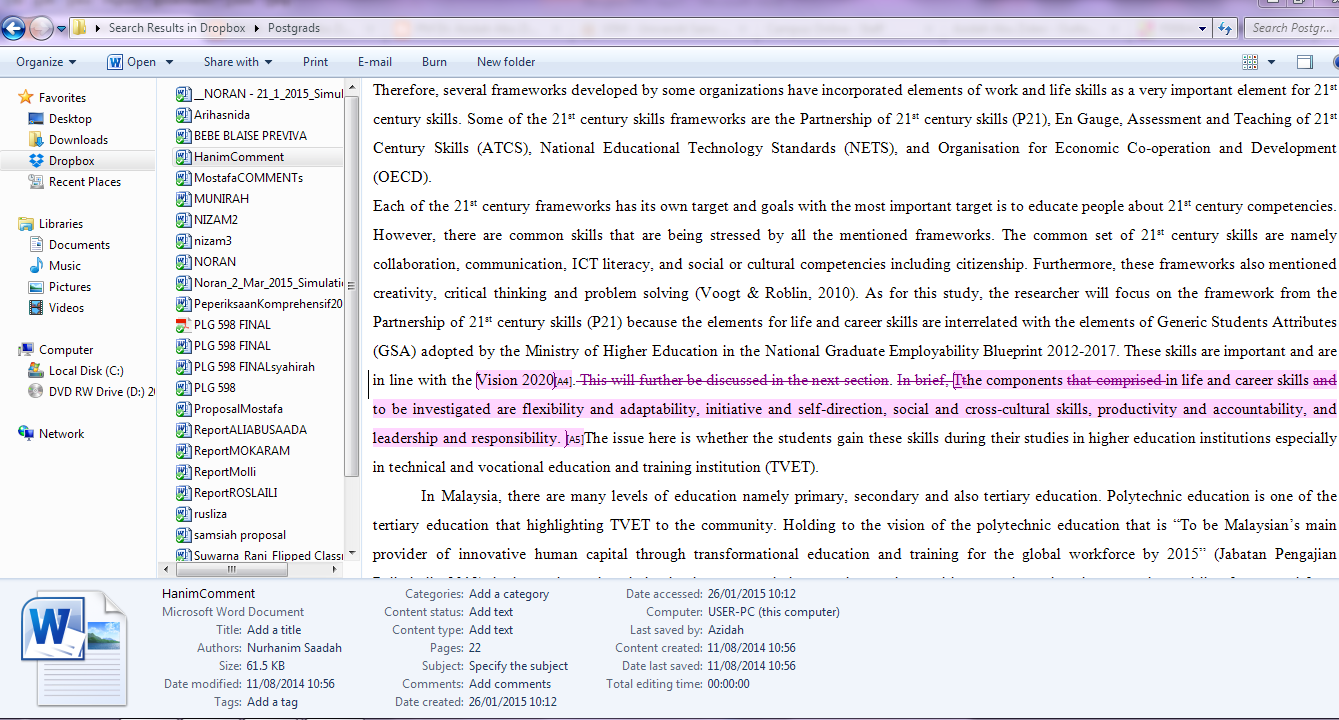1339x720 pixels.
Task: Open the Music library
Action: pyautogui.click(x=65, y=266)
